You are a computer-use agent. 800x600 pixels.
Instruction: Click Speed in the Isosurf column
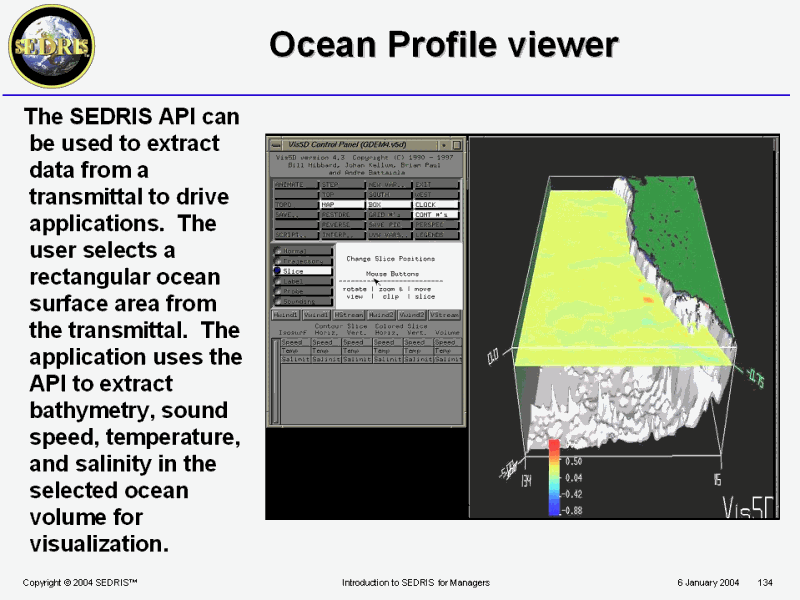(294, 342)
